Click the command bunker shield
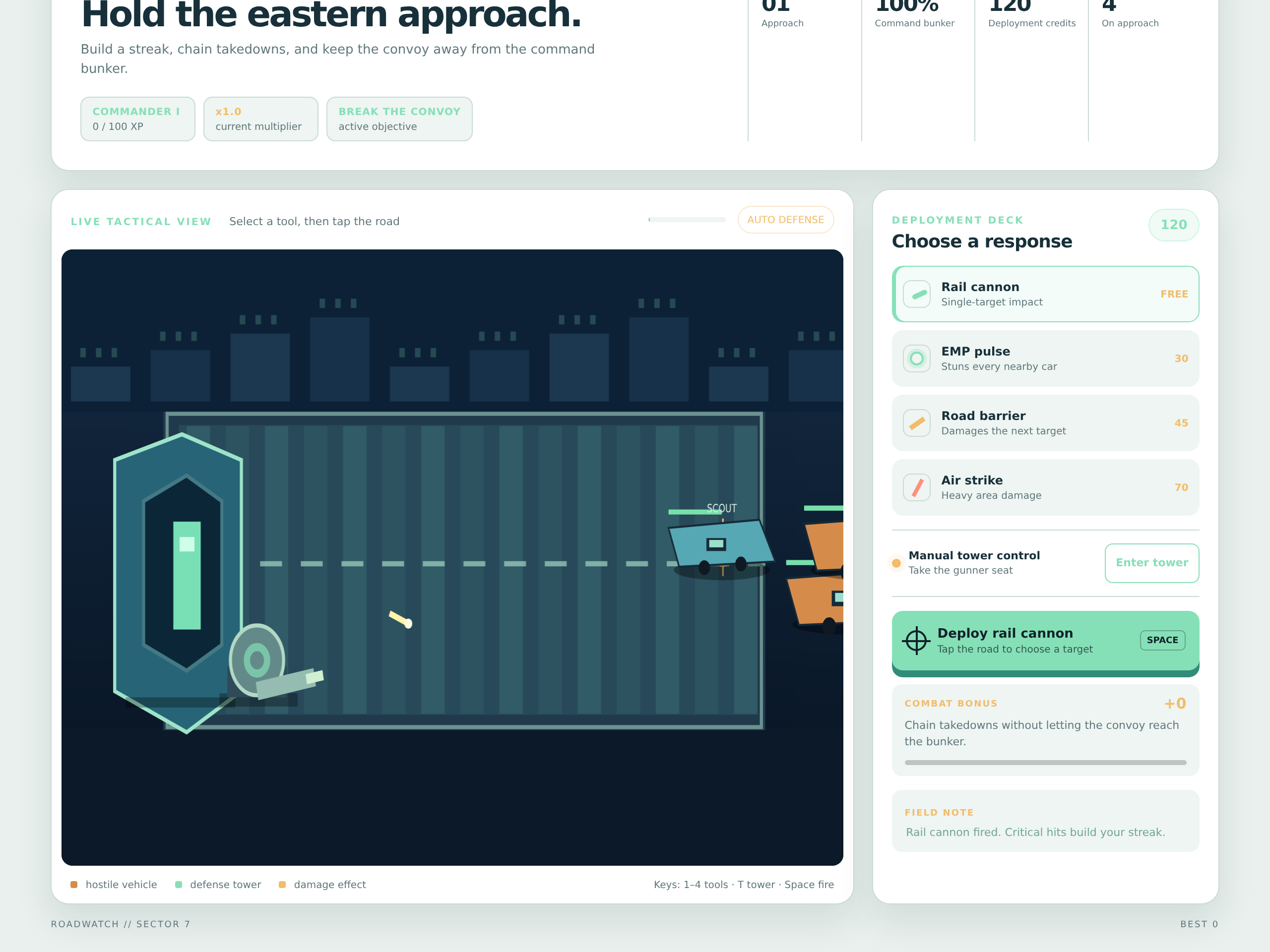 (179, 583)
